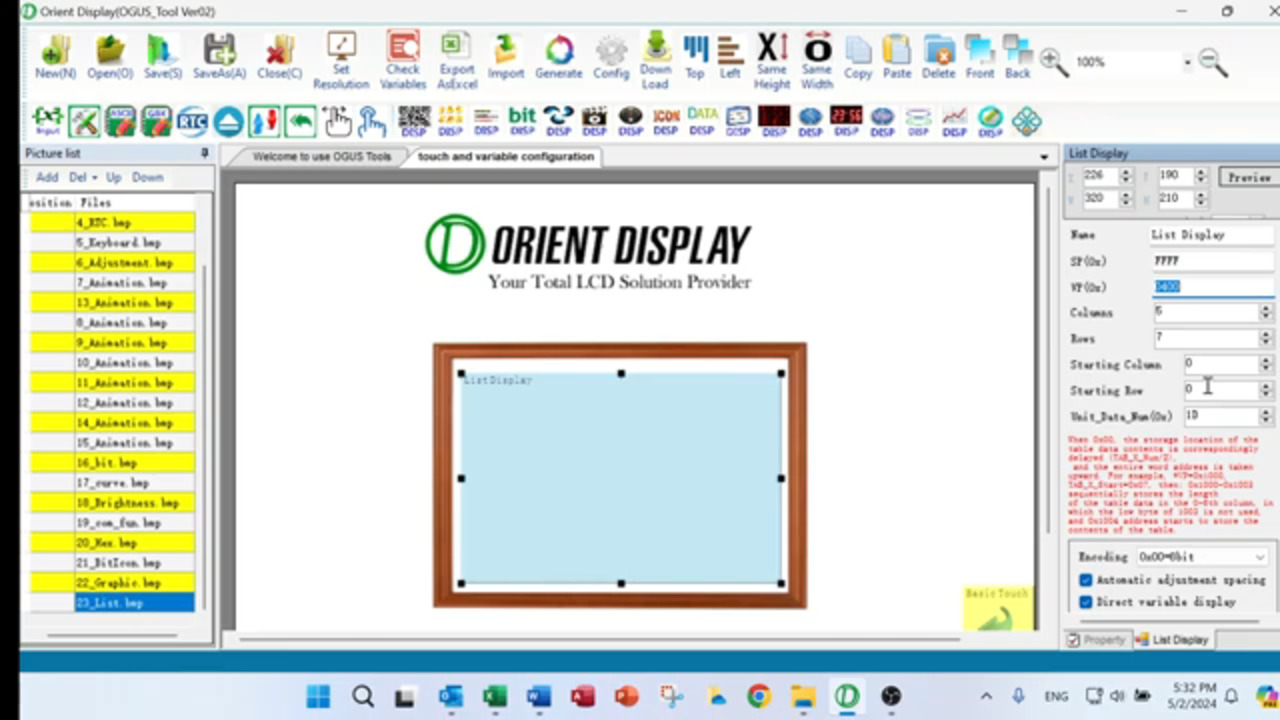This screenshot has width=1280, height=720.
Task: Pin the Picture list panel
Action: 204,153
